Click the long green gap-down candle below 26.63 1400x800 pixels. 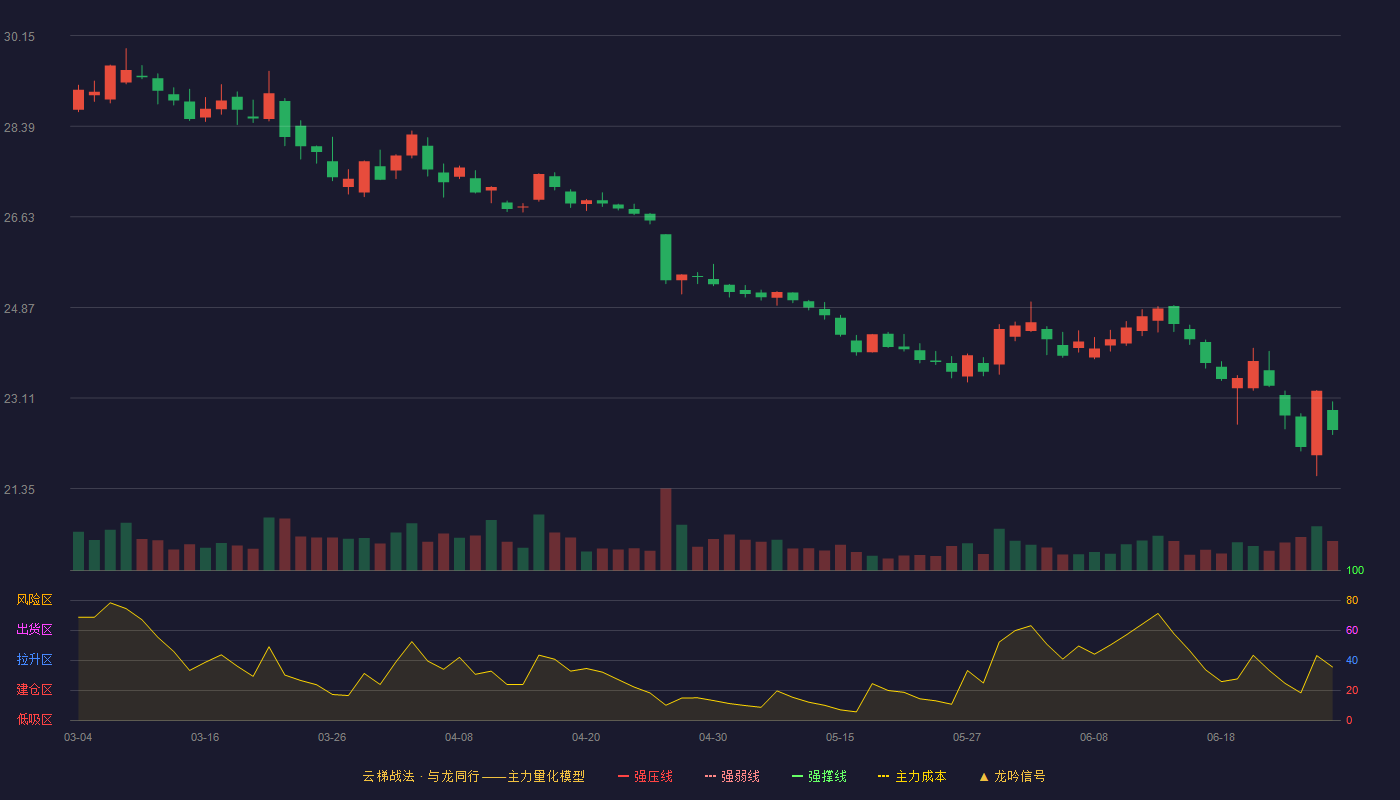(666, 257)
